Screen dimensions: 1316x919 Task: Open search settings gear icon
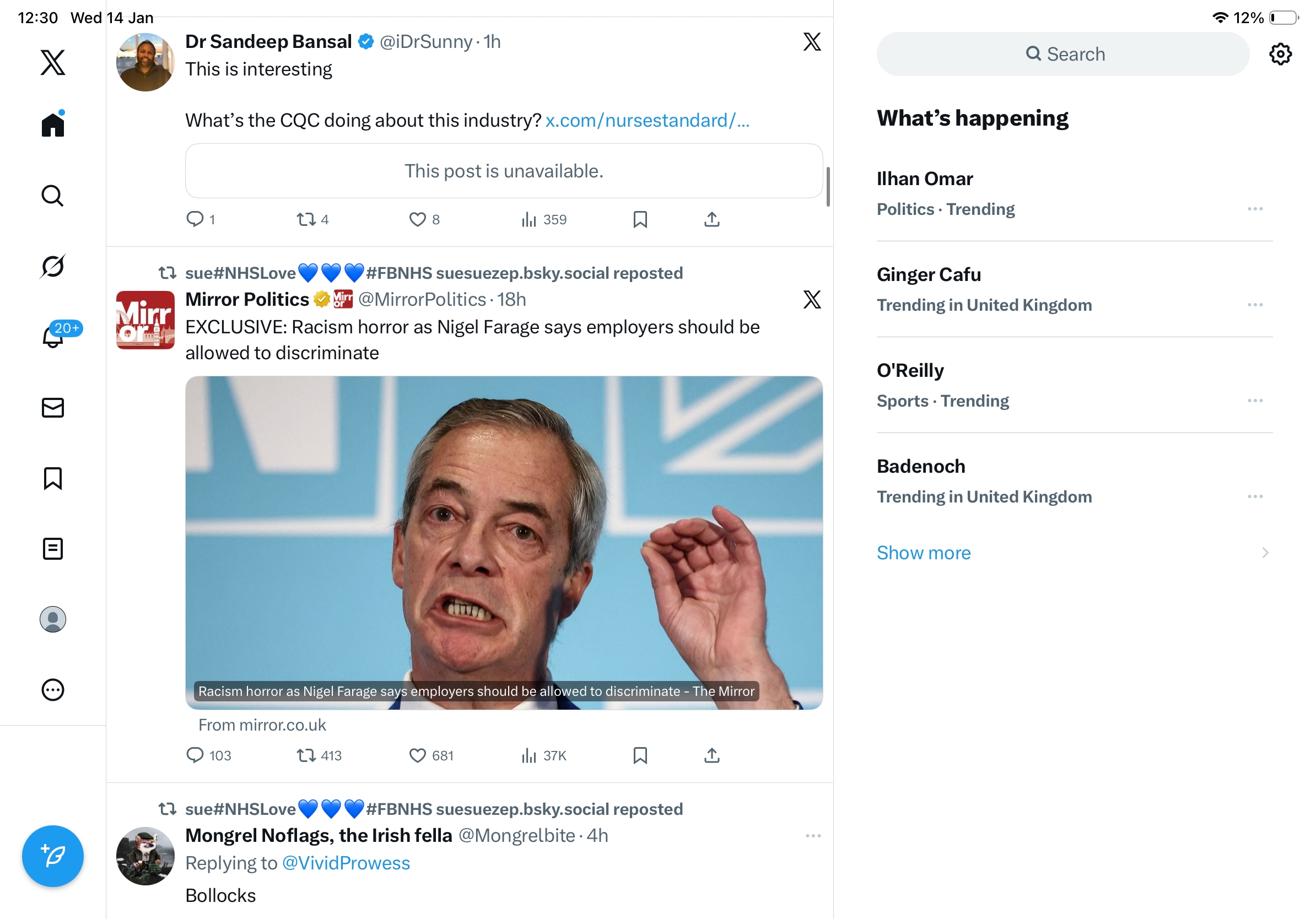point(1280,55)
